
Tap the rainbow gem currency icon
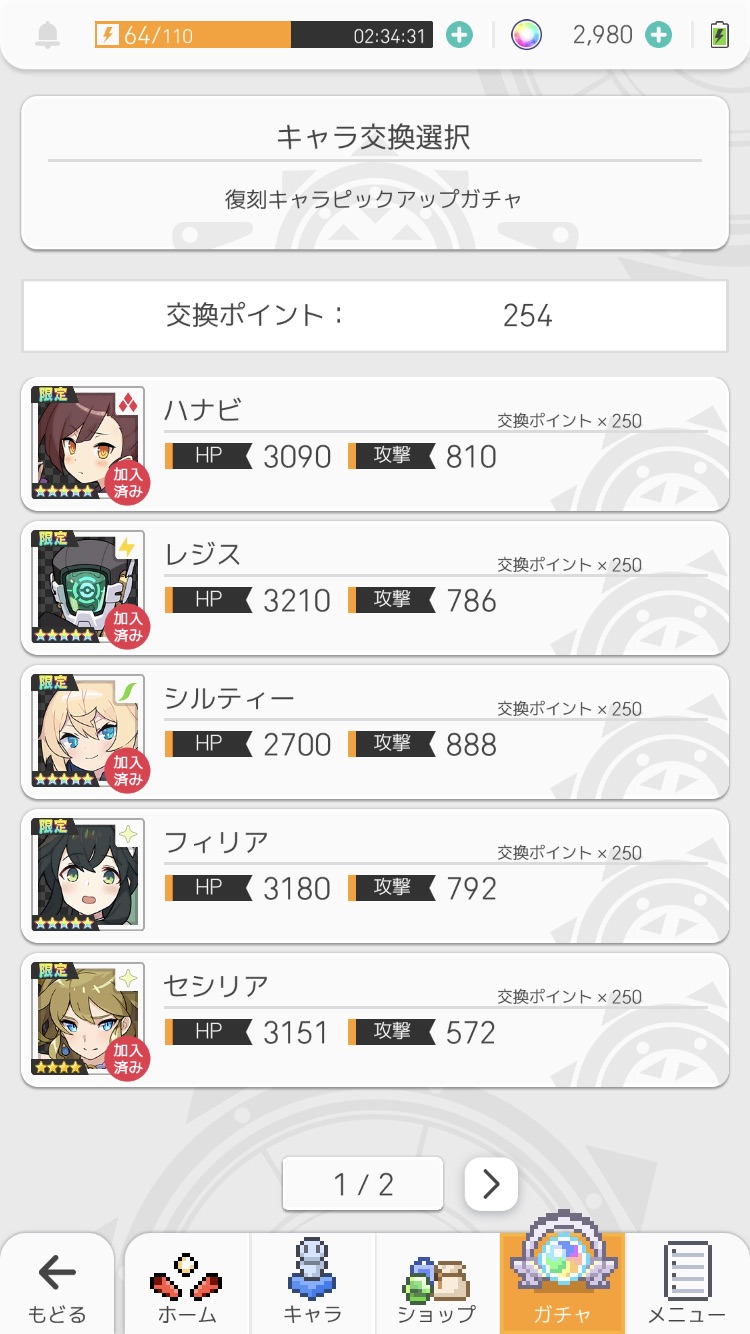[x=526, y=36]
